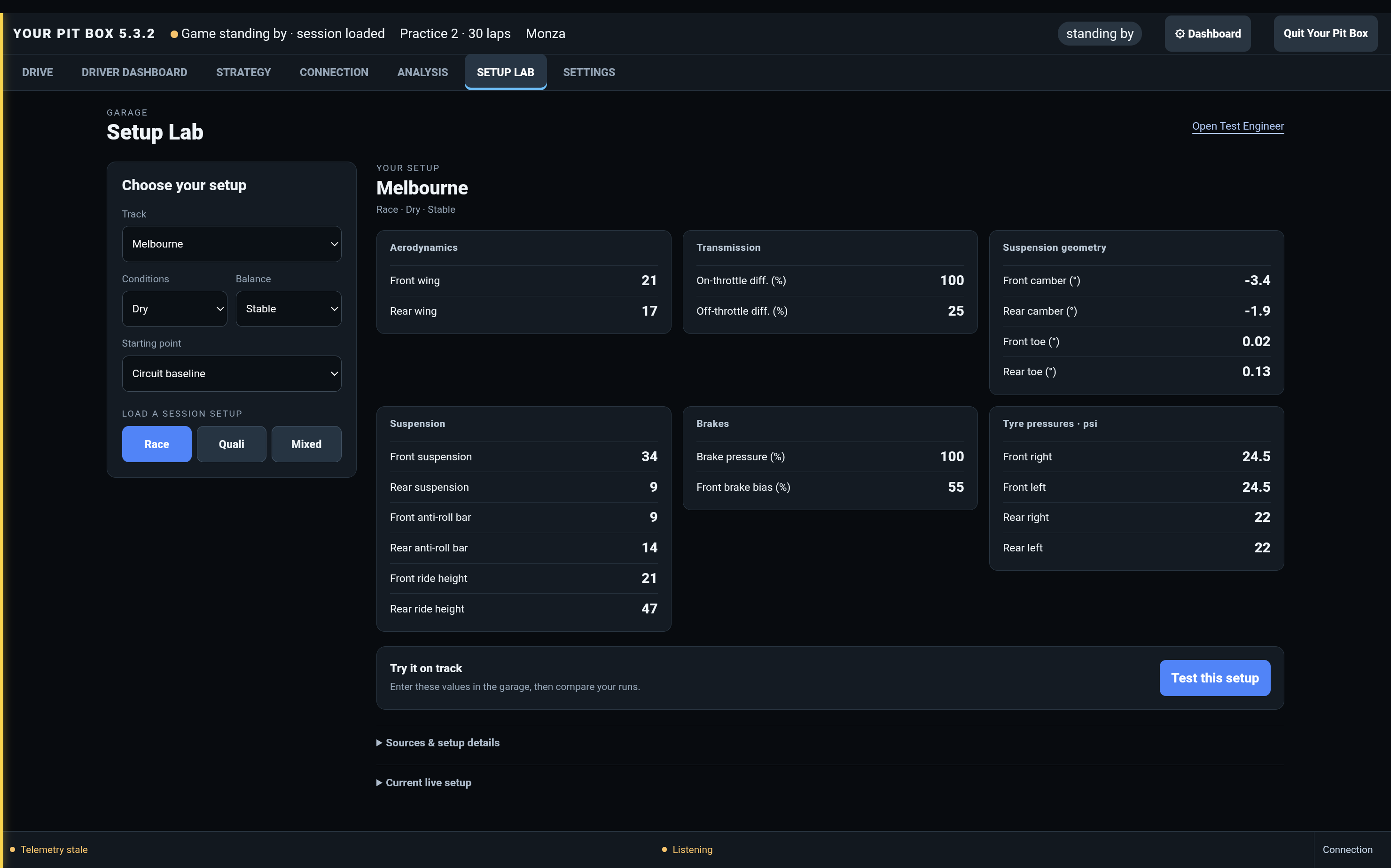Open Test Engineer link
This screenshot has height=868, width=1391.
coord(1238,126)
